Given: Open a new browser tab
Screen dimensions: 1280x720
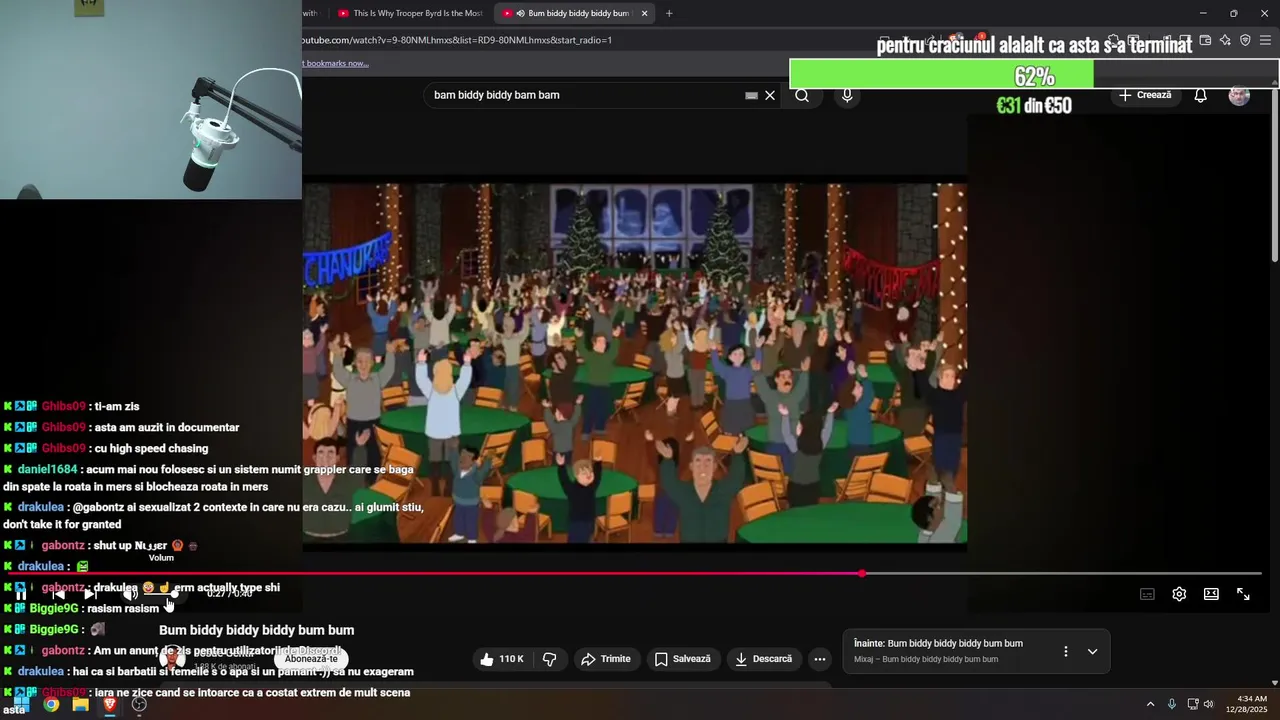Looking at the screenshot, I should 669,13.
